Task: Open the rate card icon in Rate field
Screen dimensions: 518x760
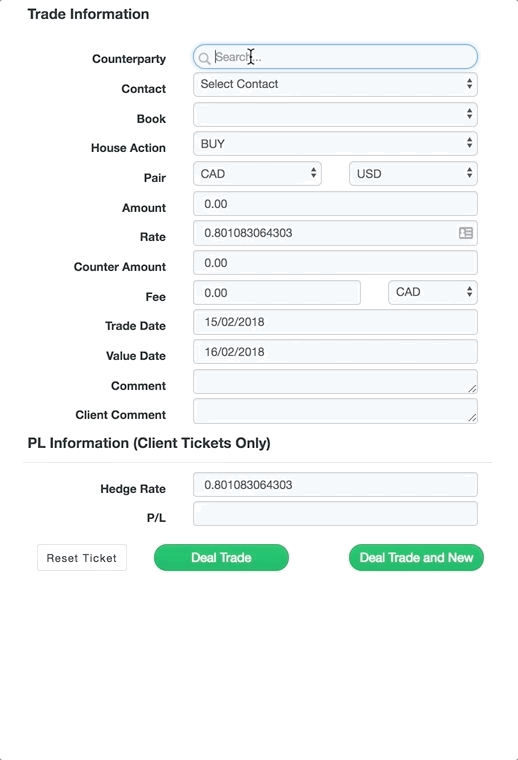Action: pyautogui.click(x=466, y=233)
